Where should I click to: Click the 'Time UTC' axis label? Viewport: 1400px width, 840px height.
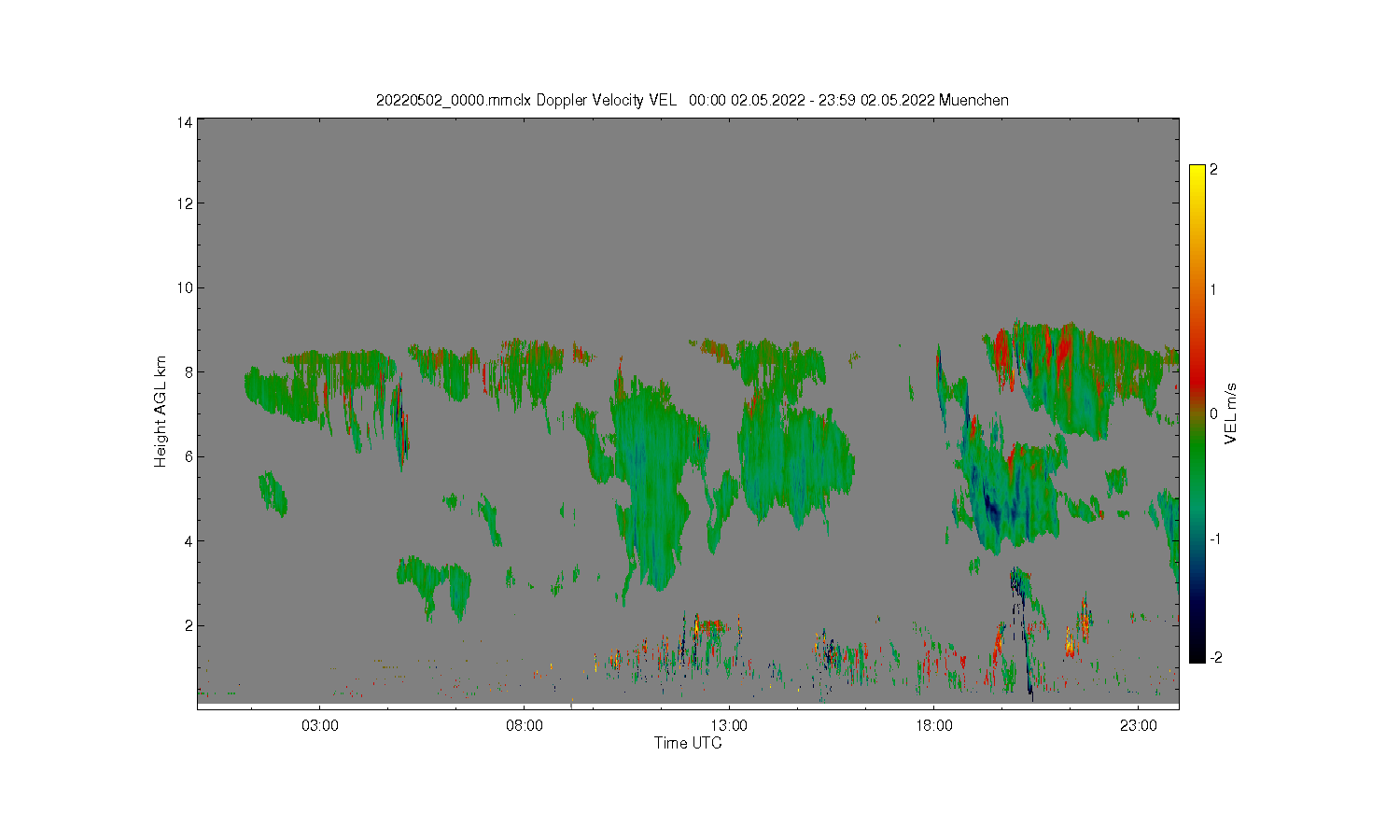[x=688, y=743]
